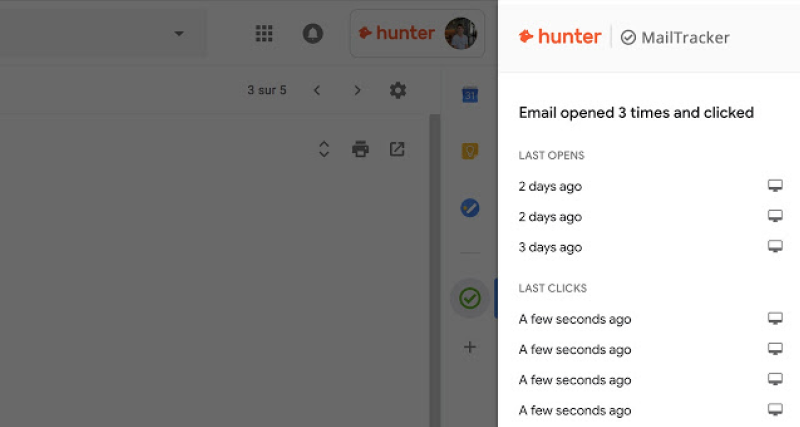800x427 pixels.
Task: Click the LAST CLICKS section label
Action: 553,288
